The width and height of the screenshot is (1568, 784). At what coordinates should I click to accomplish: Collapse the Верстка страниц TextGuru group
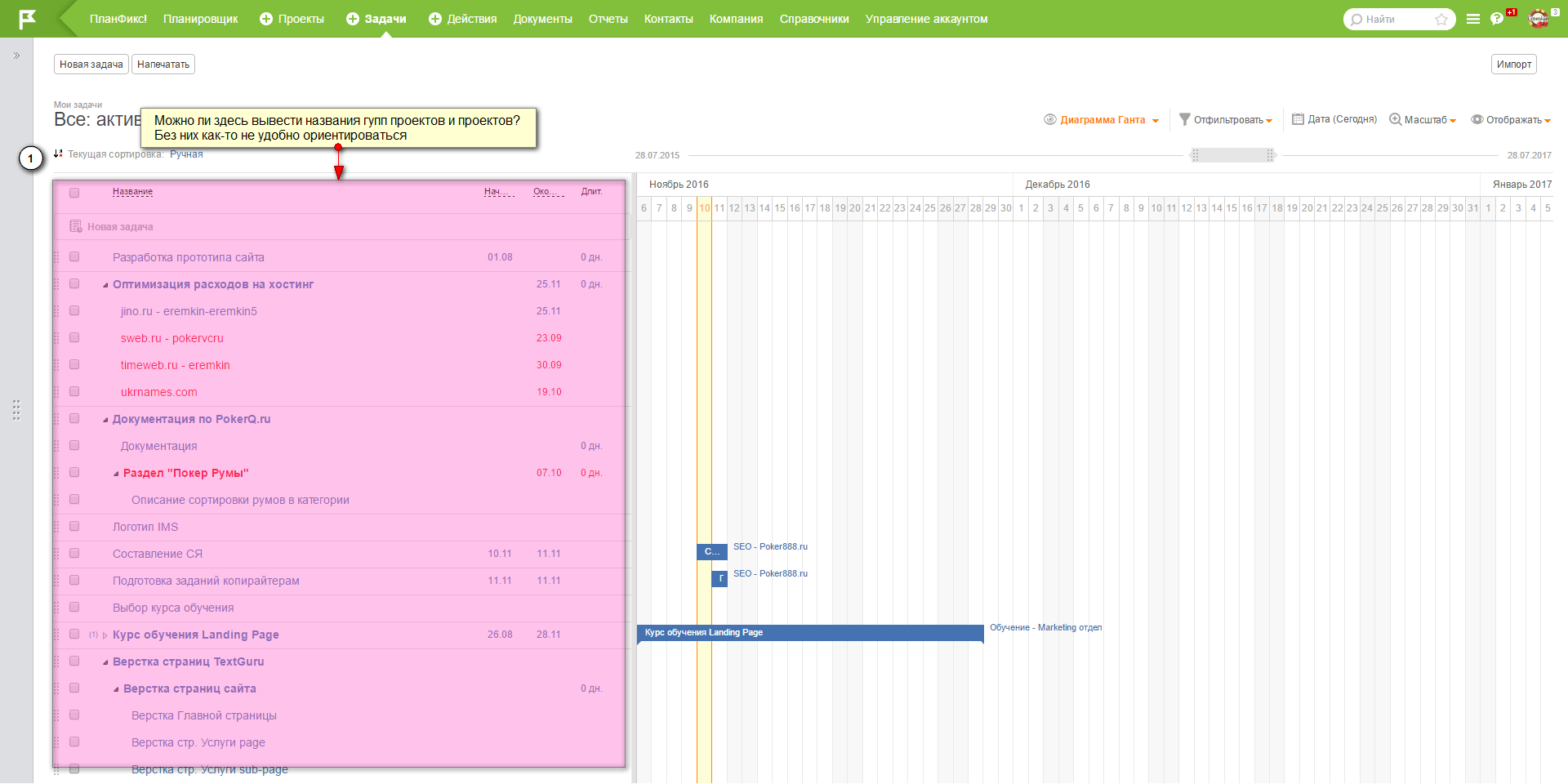105,662
